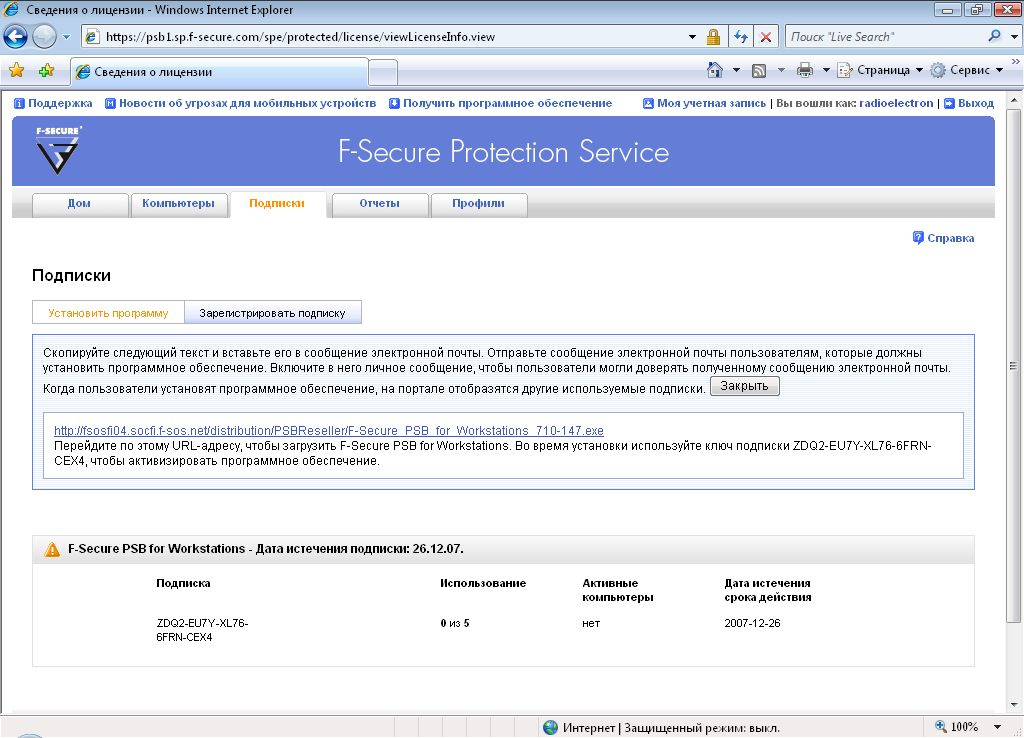Select the Сведения о лицензии browser tab
Image resolution: width=1024 pixels, height=738 pixels.
219,72
